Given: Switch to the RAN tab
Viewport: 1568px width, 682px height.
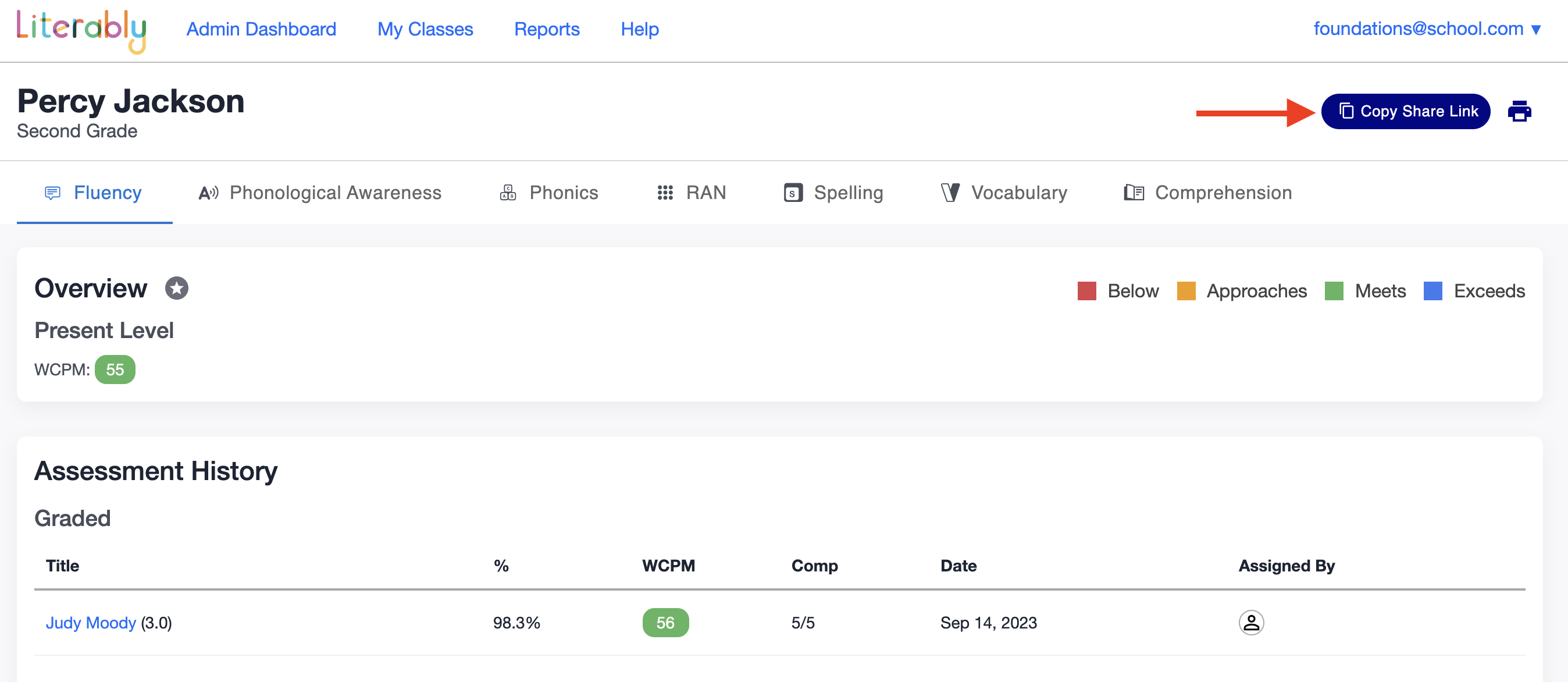Looking at the screenshot, I should point(692,193).
